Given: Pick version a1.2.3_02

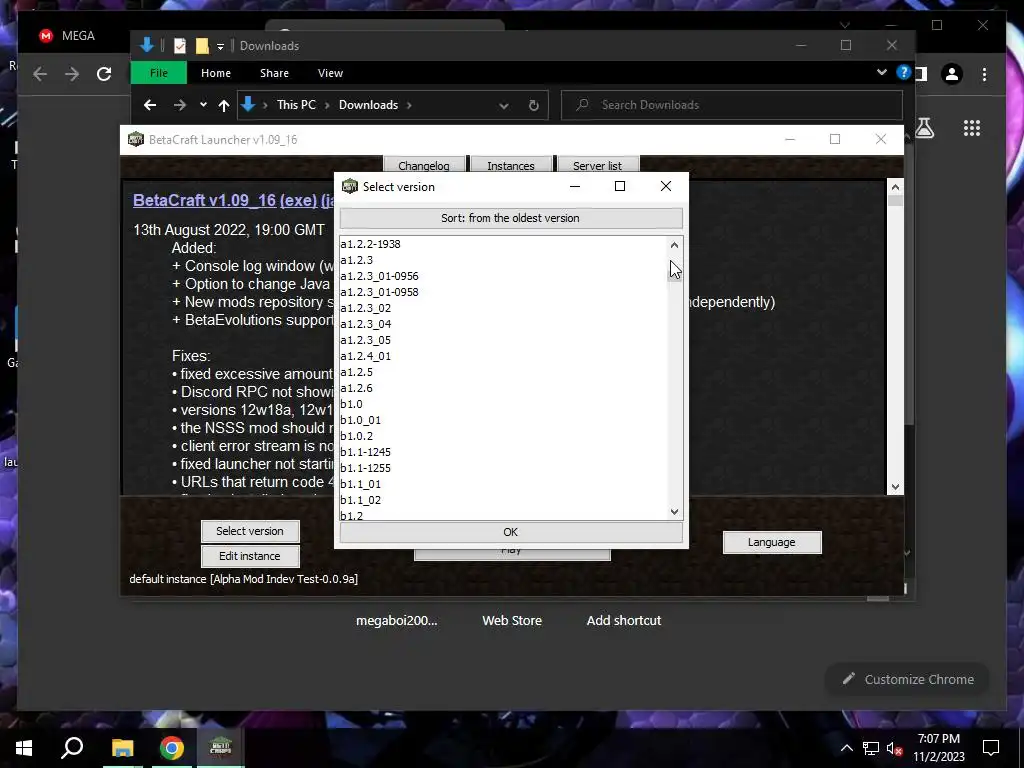Looking at the screenshot, I should click(503, 308).
